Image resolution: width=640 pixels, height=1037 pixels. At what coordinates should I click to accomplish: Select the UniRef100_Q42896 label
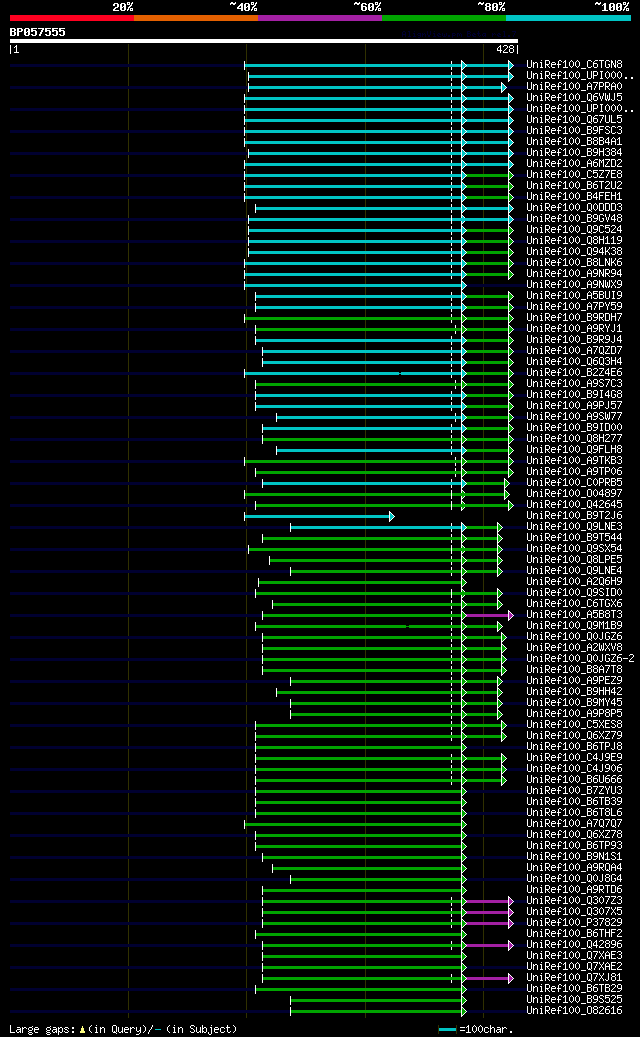[574, 944]
